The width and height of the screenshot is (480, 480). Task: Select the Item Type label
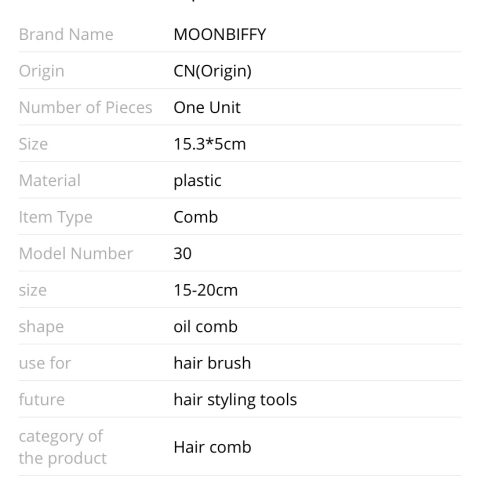point(56,218)
